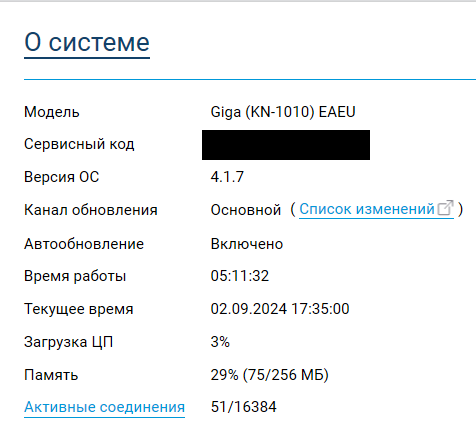Click the current time 02.09.2024 17:35:00
This screenshot has width=476, height=427.
point(280,309)
